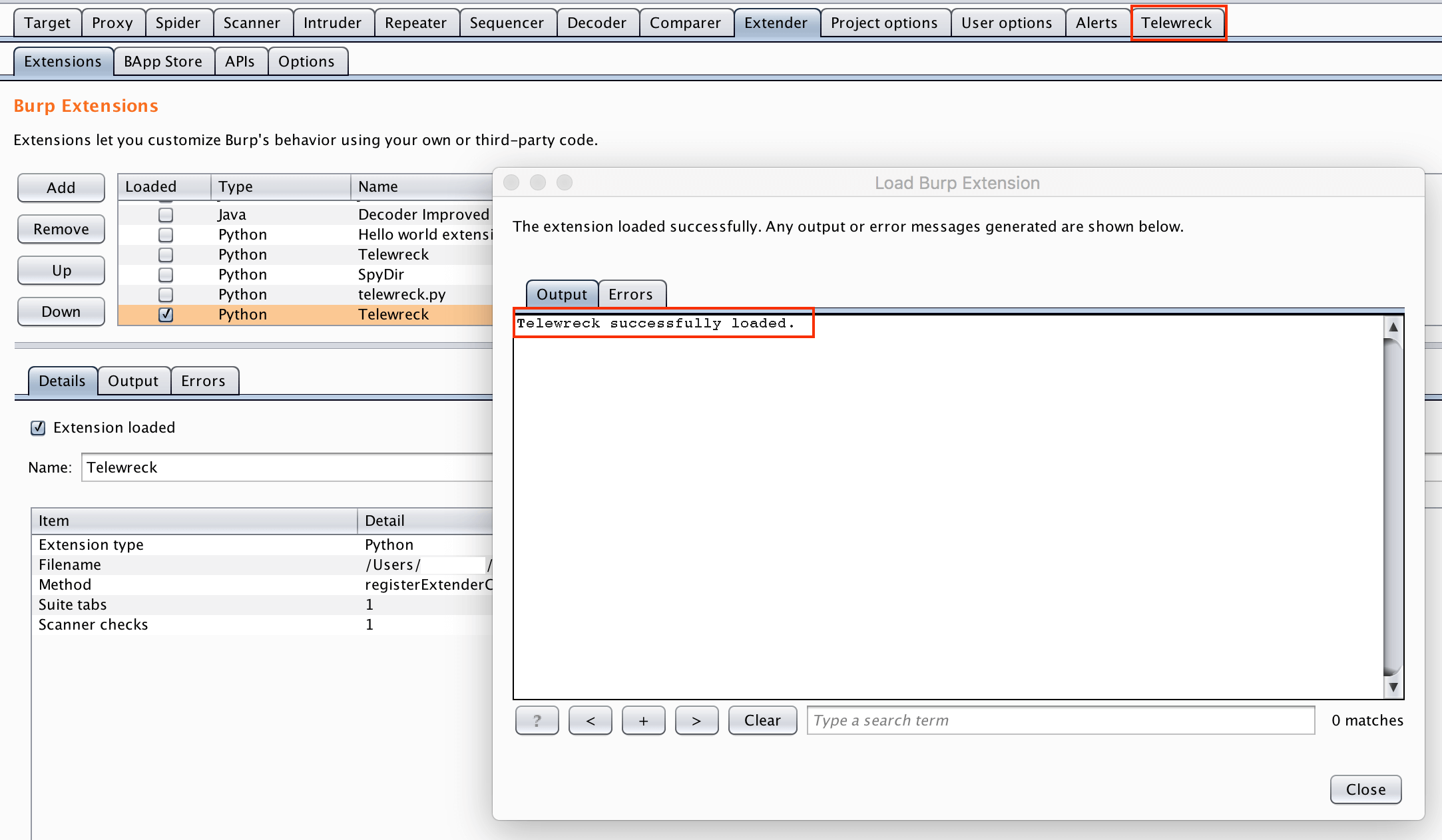Click the search term input field
Viewport: 1442px width, 840px height.
click(x=1060, y=720)
